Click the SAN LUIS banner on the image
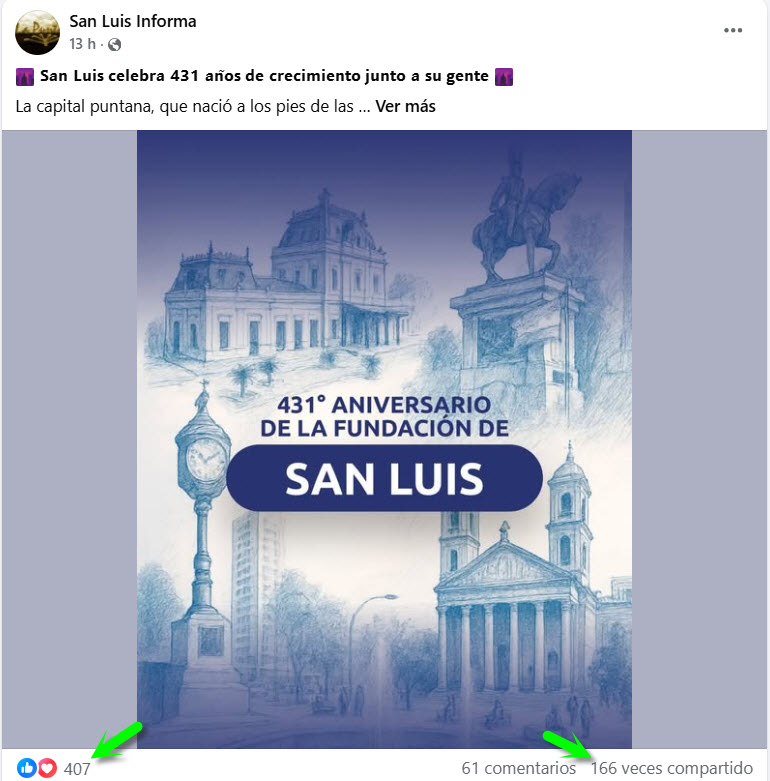The width and height of the screenshot is (770, 781). pyautogui.click(x=384, y=479)
